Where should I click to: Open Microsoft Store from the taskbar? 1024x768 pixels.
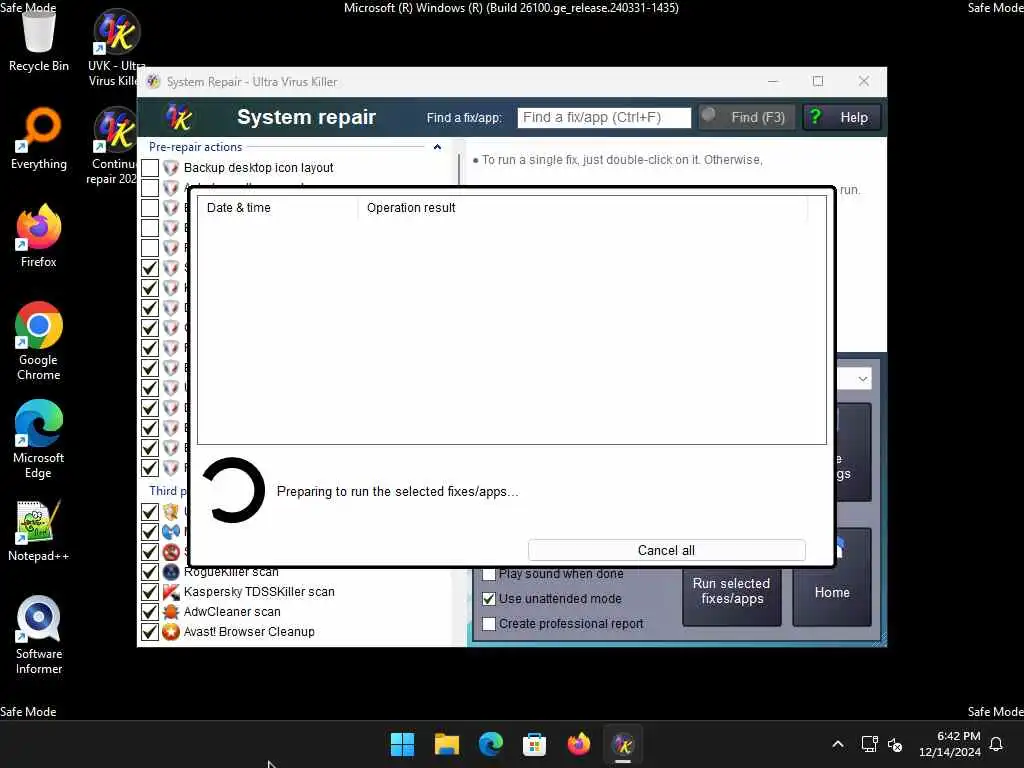pyautogui.click(x=534, y=744)
